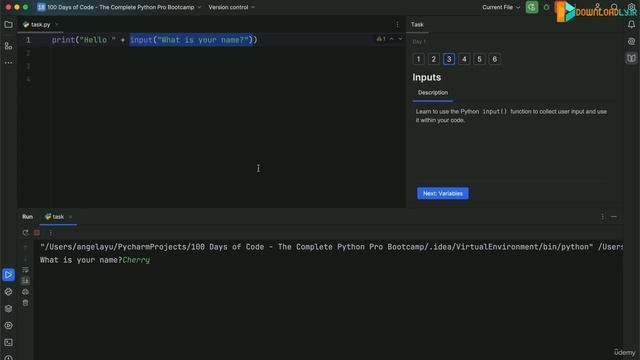Image resolution: width=640 pixels, height=360 pixels.
Task: Open the Run tool window icon
Action: [8, 275]
